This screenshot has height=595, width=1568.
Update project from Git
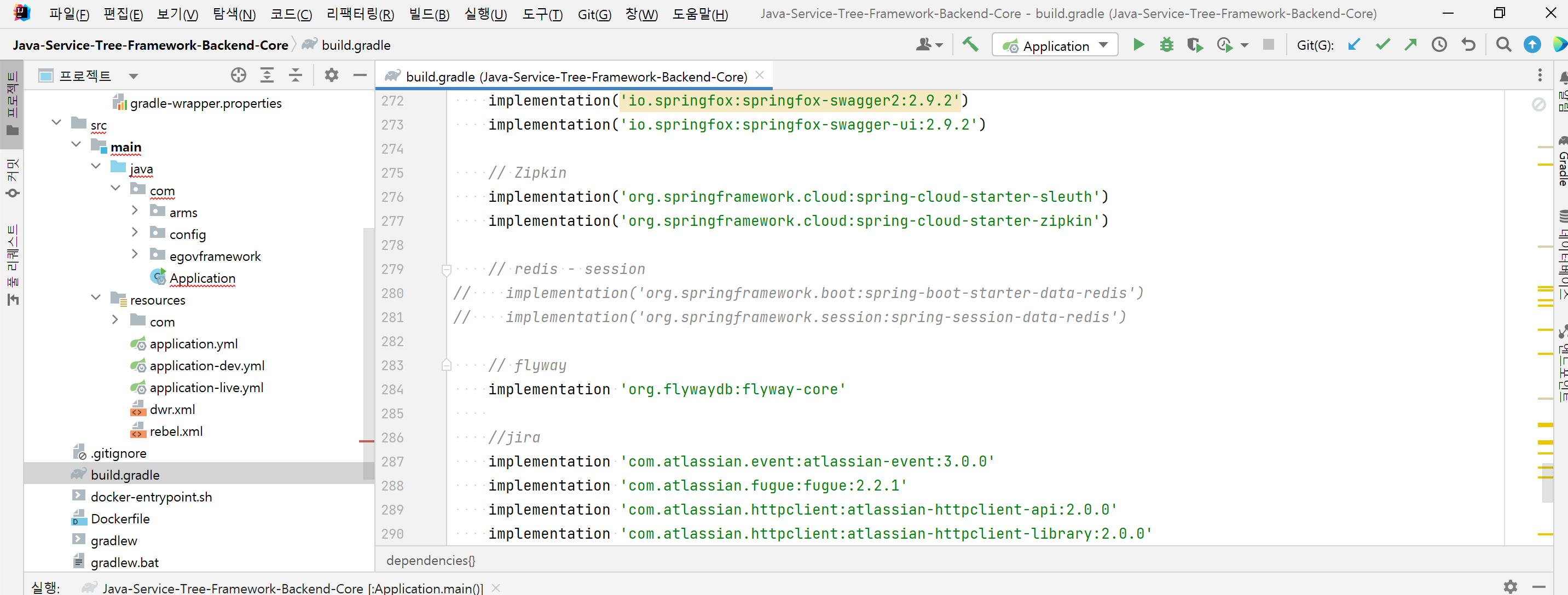[x=1354, y=44]
